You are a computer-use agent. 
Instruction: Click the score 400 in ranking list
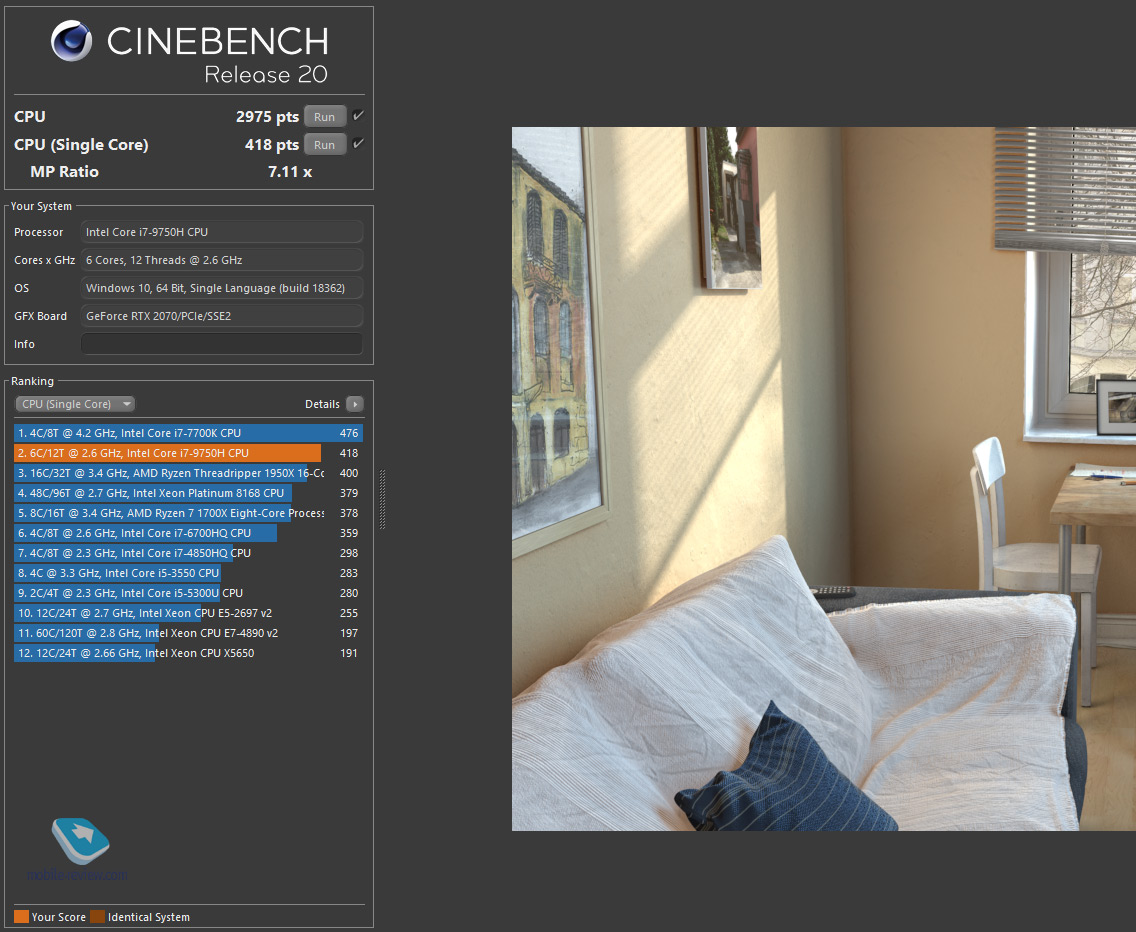[349, 473]
